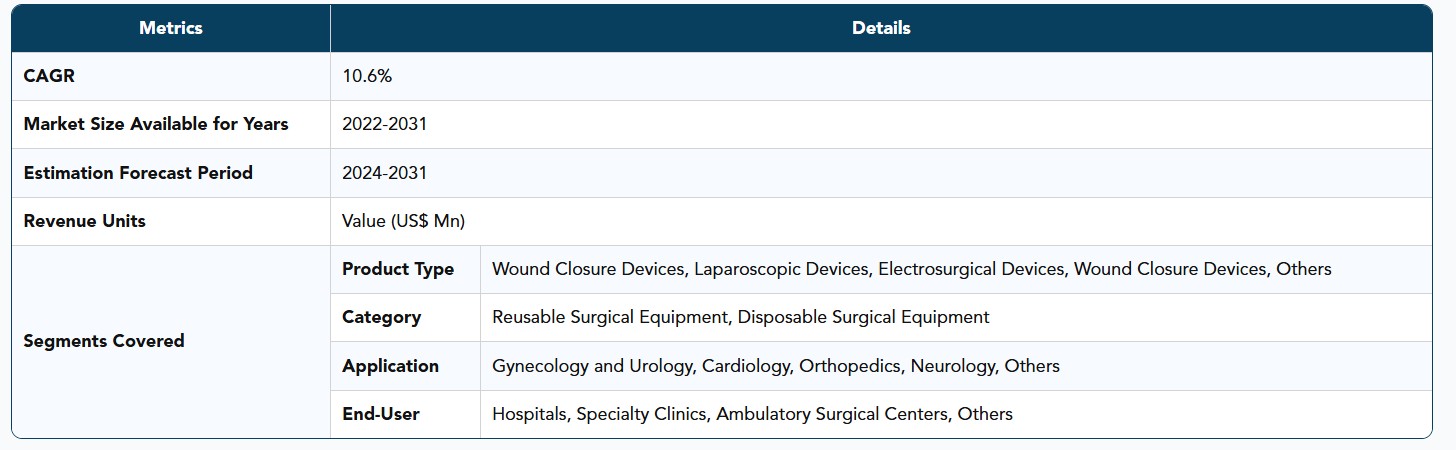Select Estimation Forecast Period label

(138, 173)
